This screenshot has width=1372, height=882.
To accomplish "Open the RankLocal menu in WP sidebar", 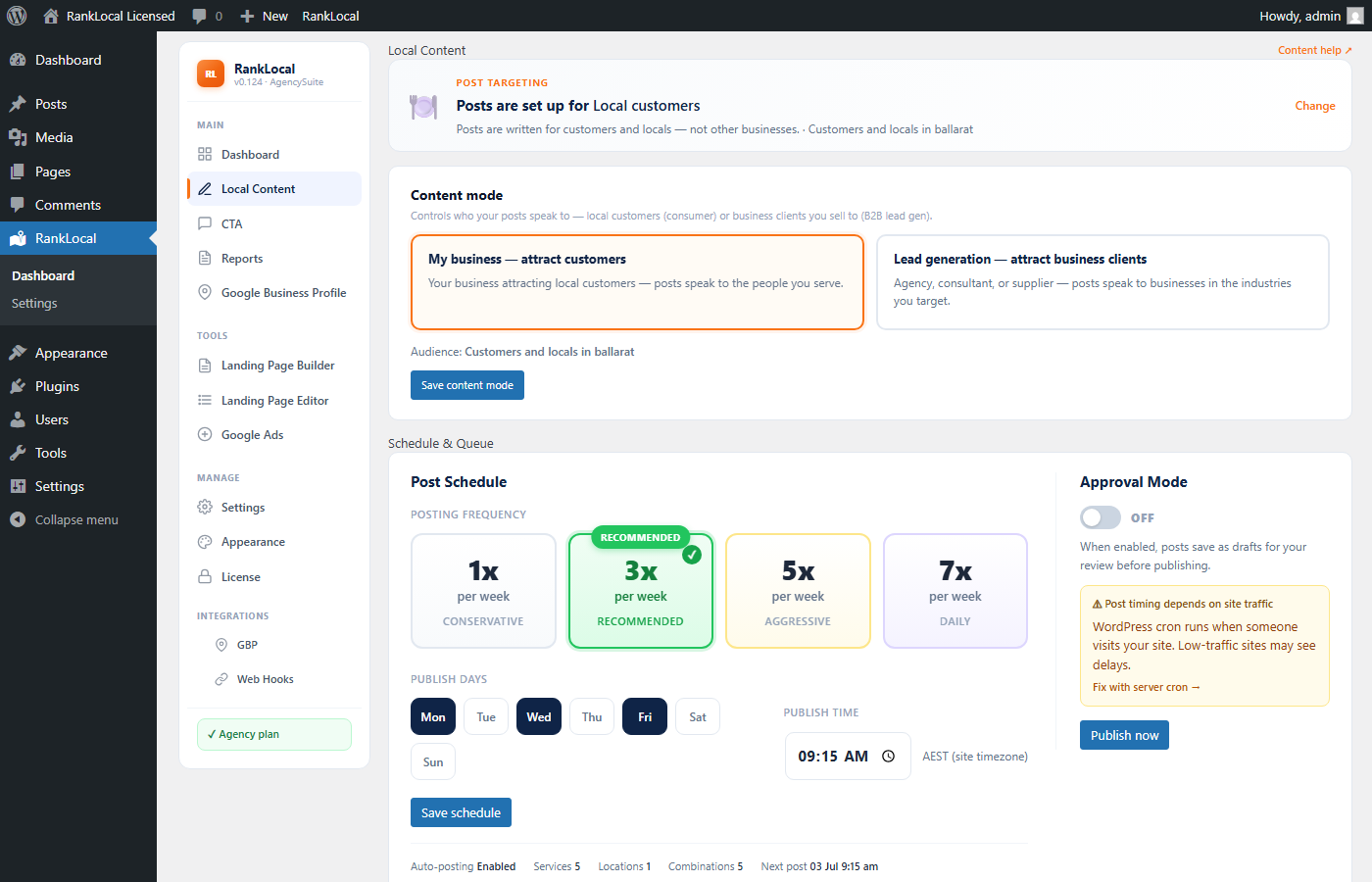I will 78,238.
